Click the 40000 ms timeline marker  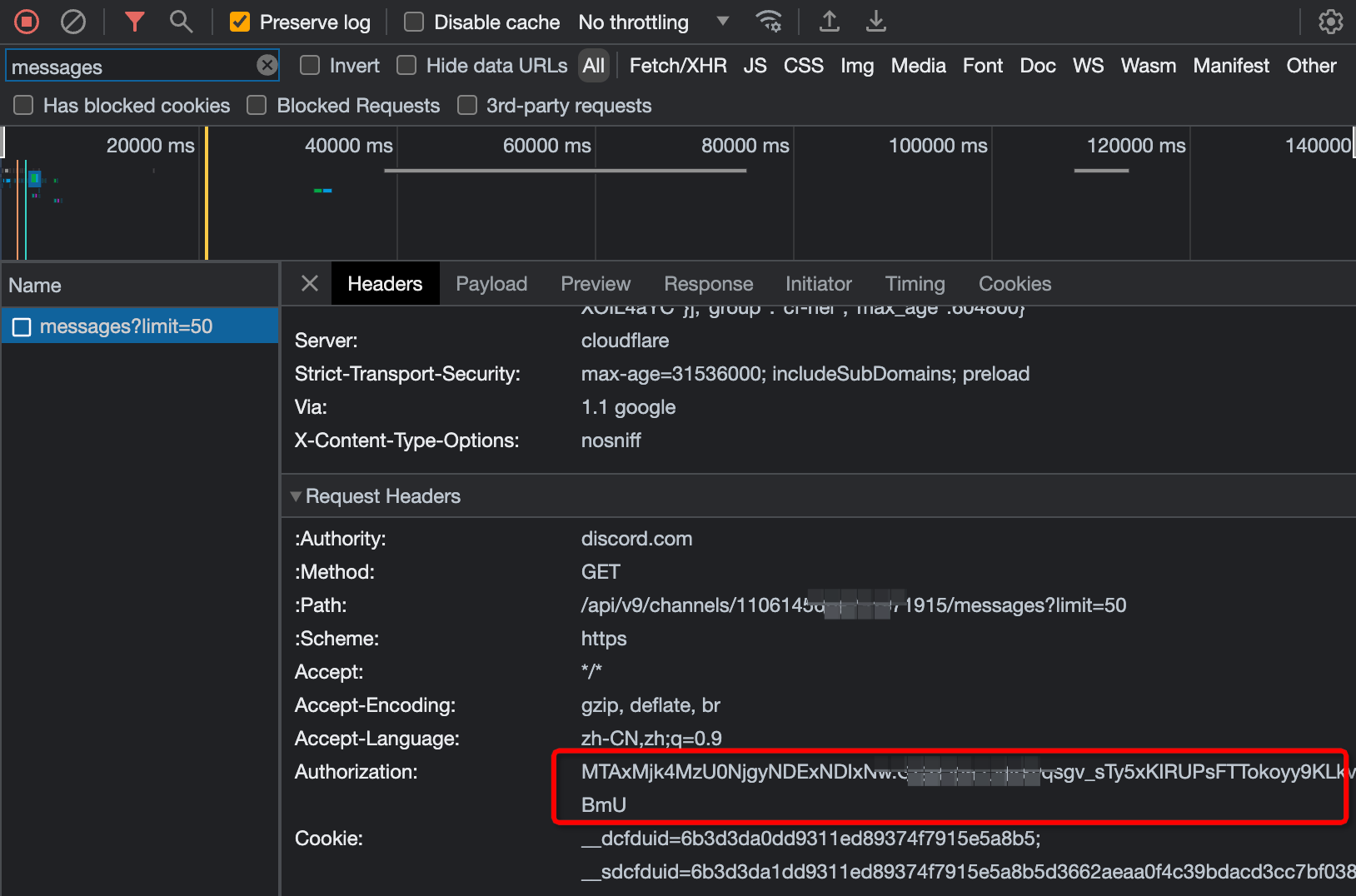tap(348, 146)
